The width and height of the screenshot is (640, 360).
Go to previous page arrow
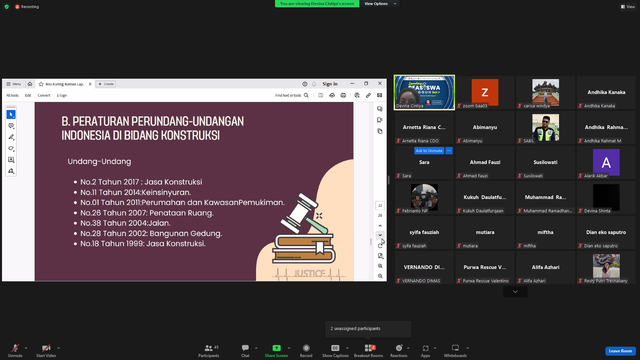click(x=380, y=225)
